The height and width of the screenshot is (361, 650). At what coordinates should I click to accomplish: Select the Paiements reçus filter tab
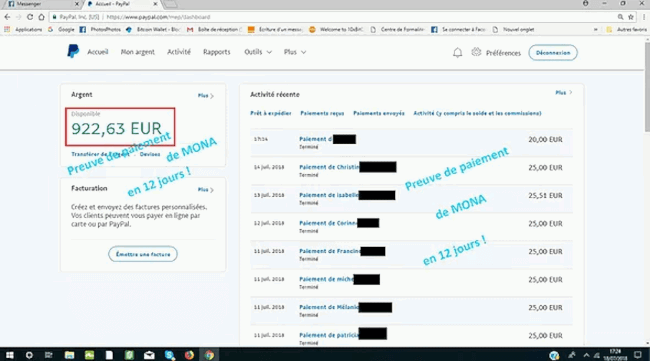coord(322,113)
